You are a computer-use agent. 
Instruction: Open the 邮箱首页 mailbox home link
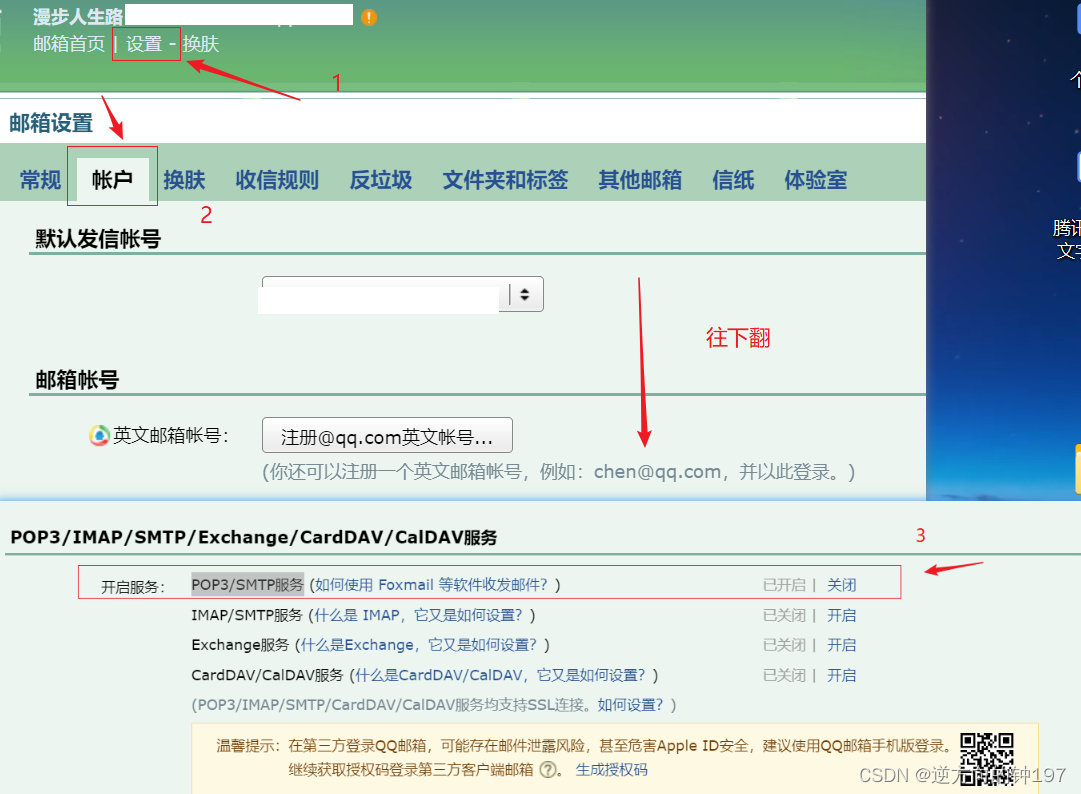(x=69, y=44)
